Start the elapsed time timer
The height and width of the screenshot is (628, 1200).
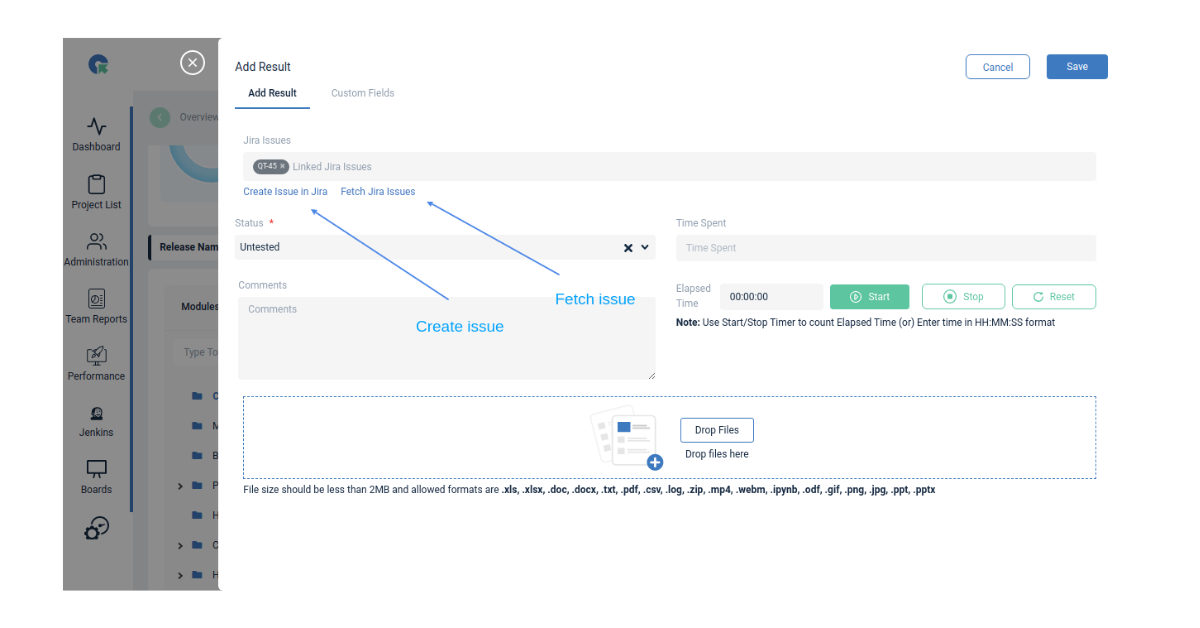pyautogui.click(x=869, y=296)
